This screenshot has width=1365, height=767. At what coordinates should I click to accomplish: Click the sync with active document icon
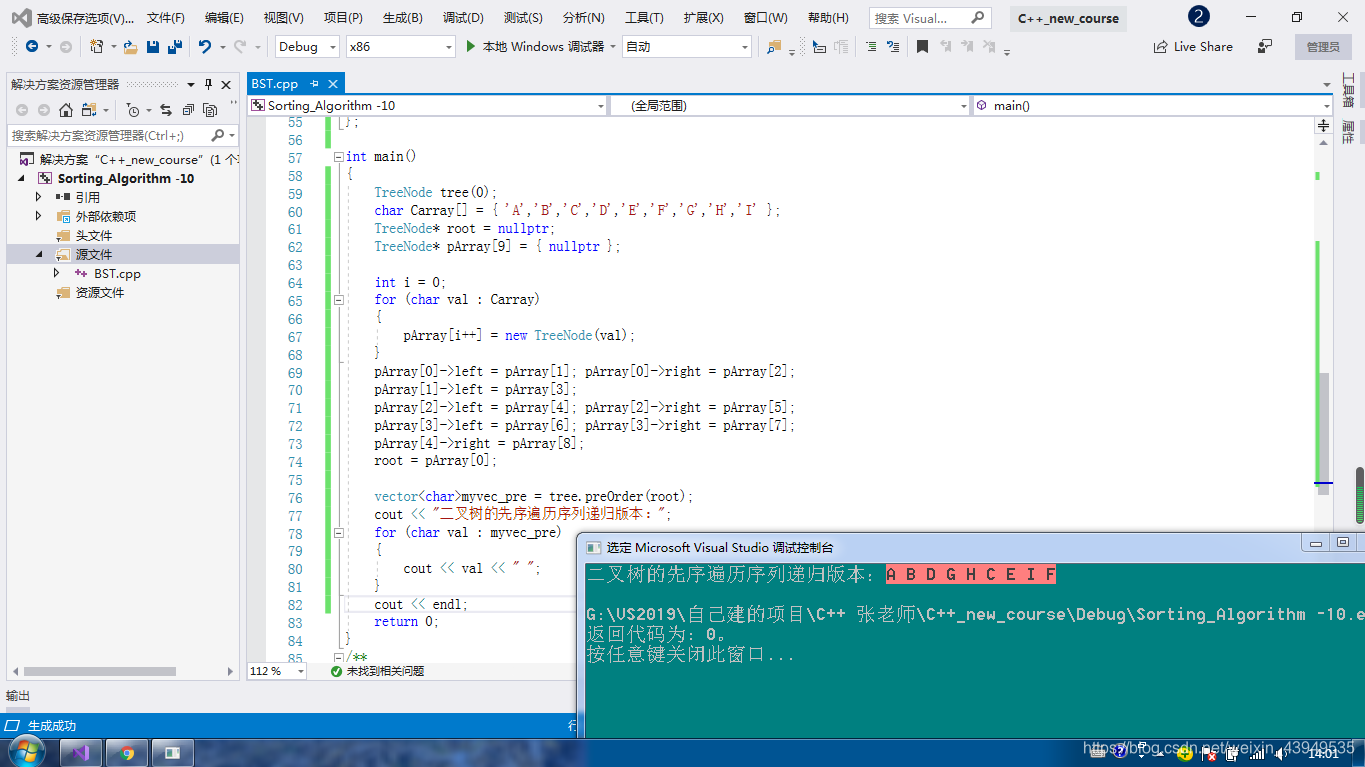tap(165, 110)
